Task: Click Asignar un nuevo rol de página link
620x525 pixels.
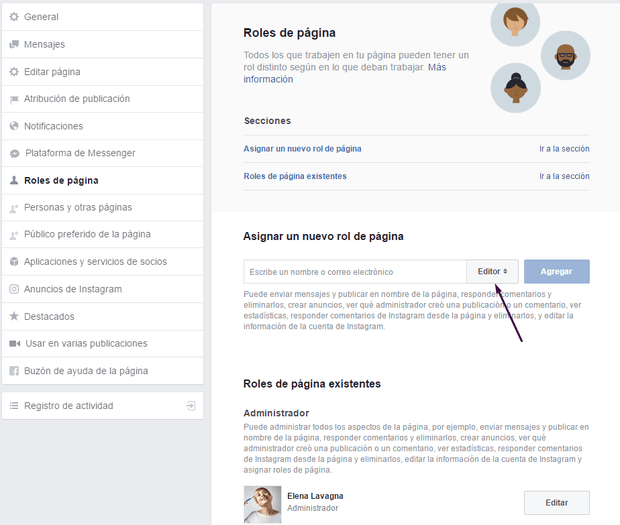Action: pyautogui.click(x=302, y=149)
